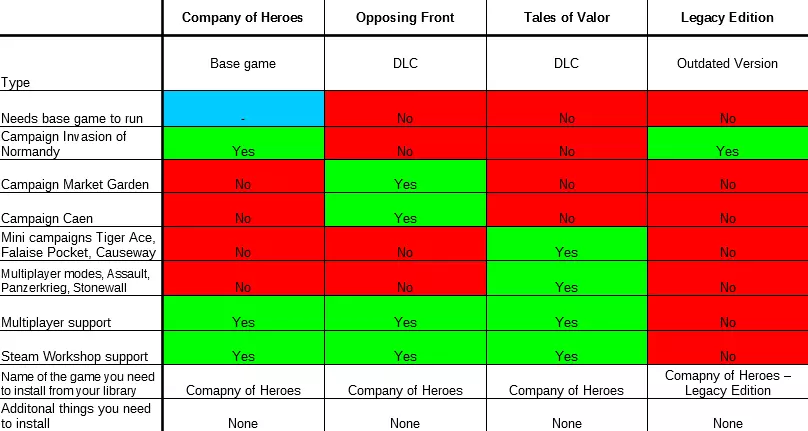Select the "Additonal things you need to install" label
808x431 pixels.
click(x=76, y=415)
